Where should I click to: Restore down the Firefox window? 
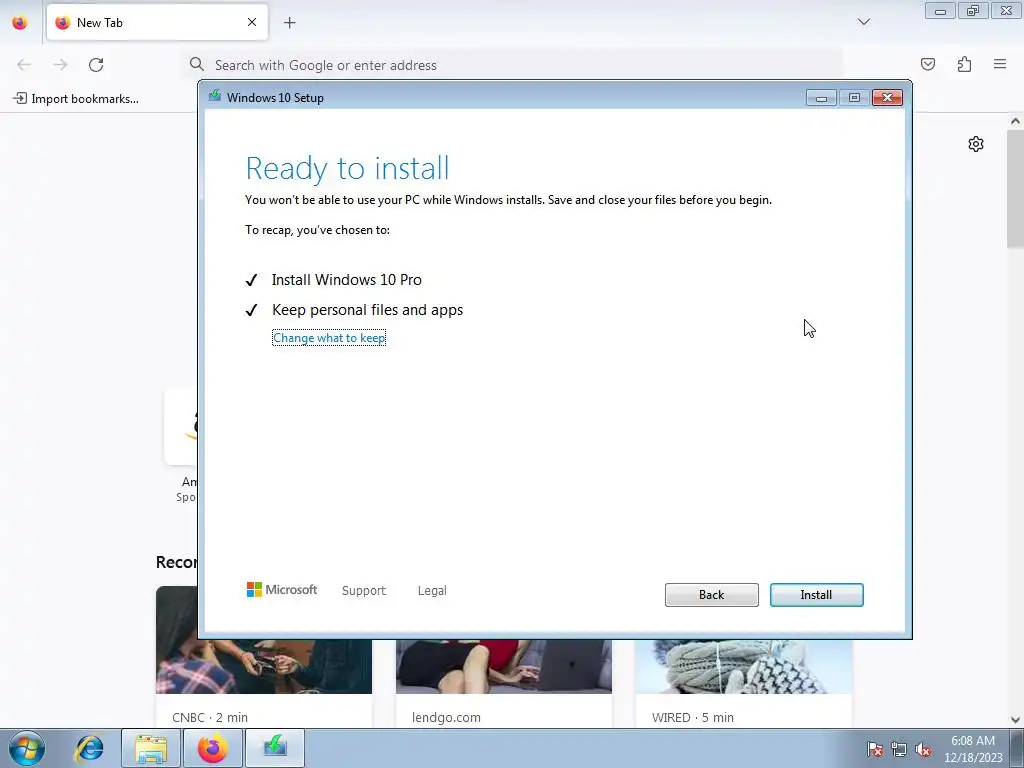click(973, 10)
